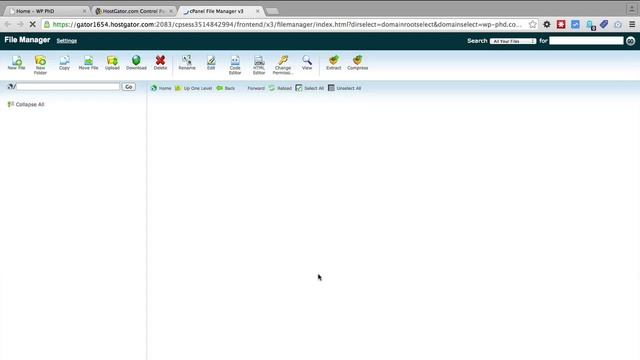Click the directory path input field
The image size is (640, 360).
click(x=68, y=87)
